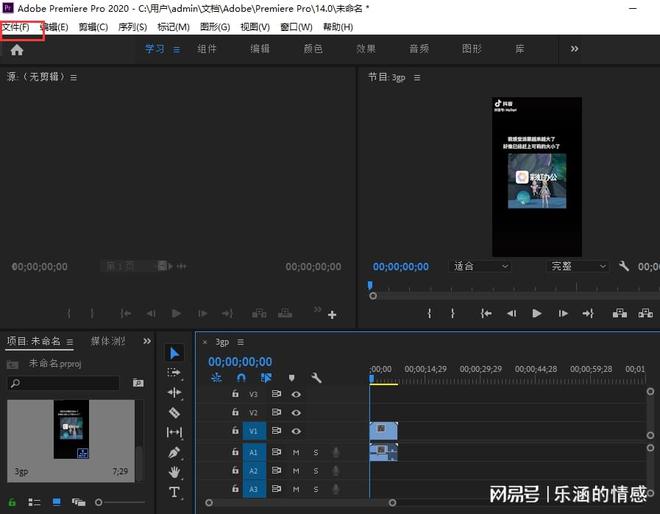The width and height of the screenshot is (660, 514).
Task: Expand hidden project panel tabs chevron
Action: coord(147,341)
